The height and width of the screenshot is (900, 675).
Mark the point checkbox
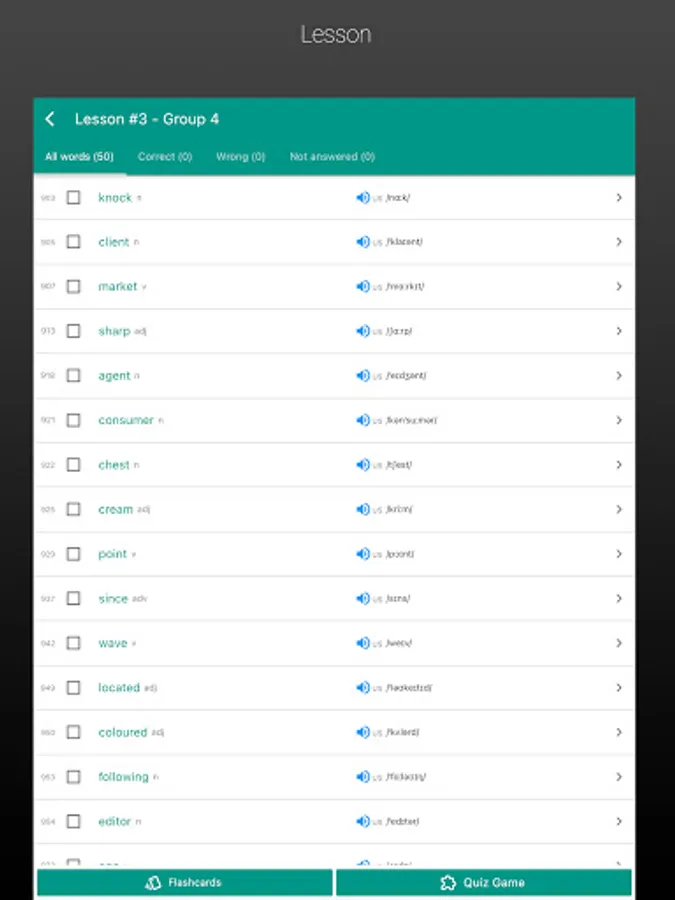tap(73, 554)
